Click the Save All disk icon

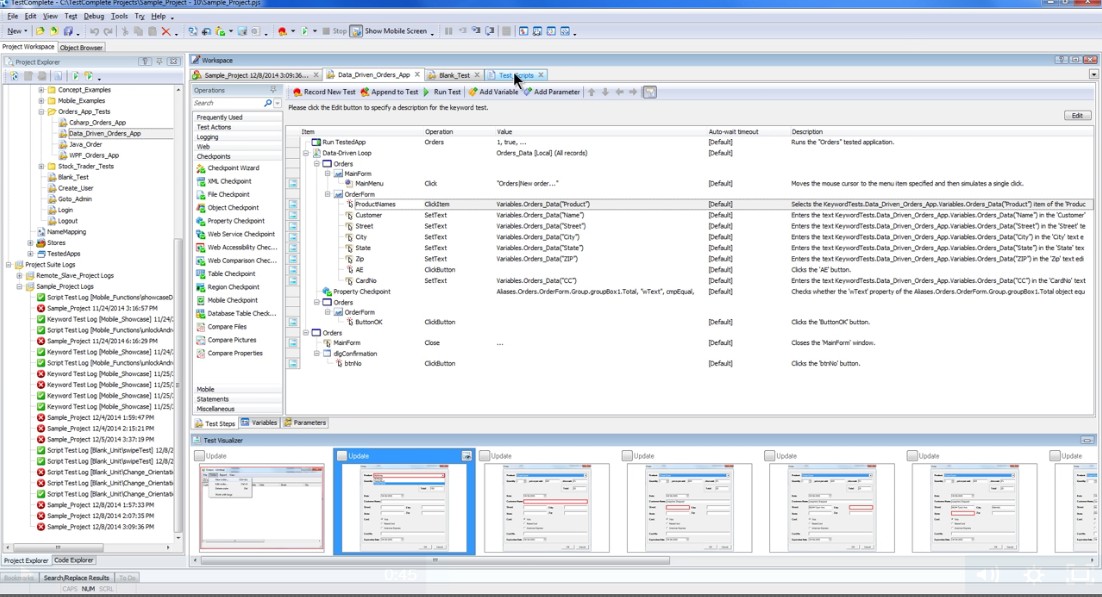(x=68, y=32)
